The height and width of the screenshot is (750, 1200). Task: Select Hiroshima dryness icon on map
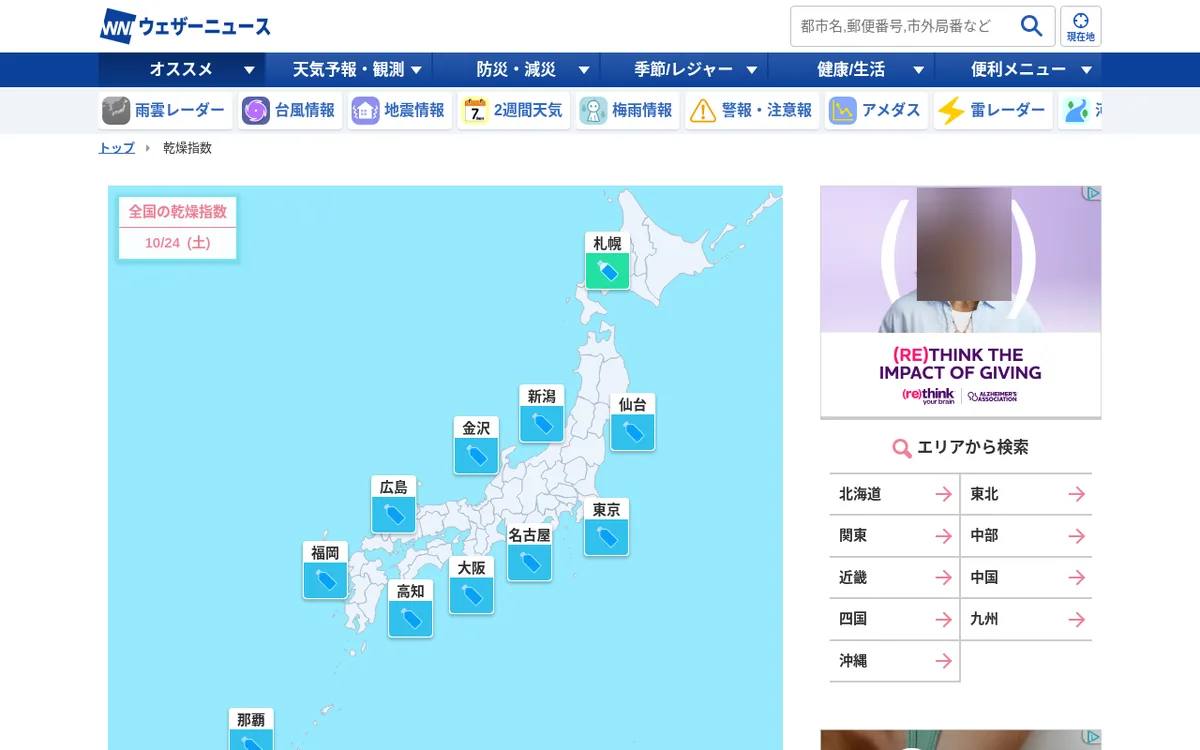pos(394,515)
